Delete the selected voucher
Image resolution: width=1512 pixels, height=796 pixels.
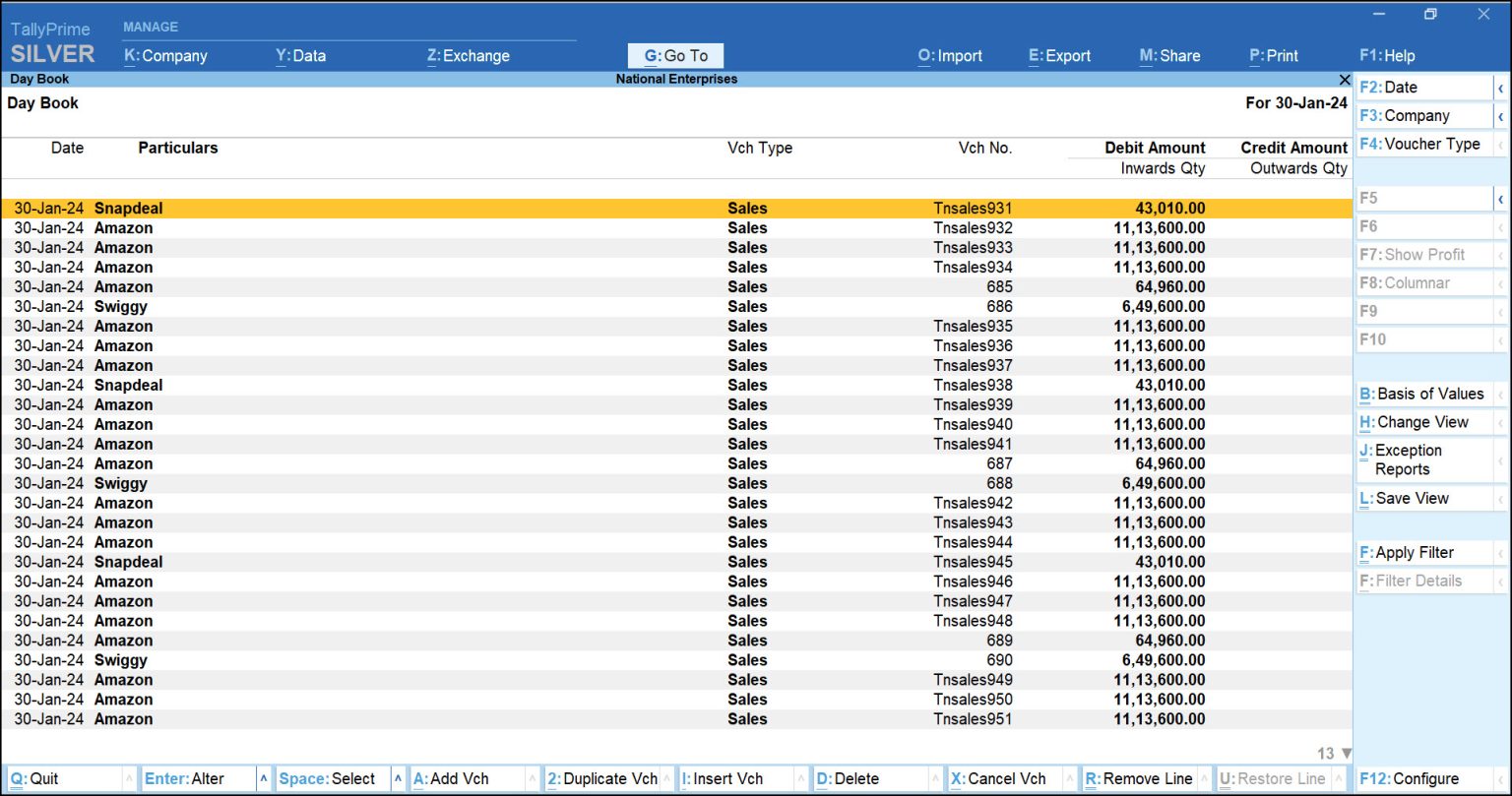point(848,777)
